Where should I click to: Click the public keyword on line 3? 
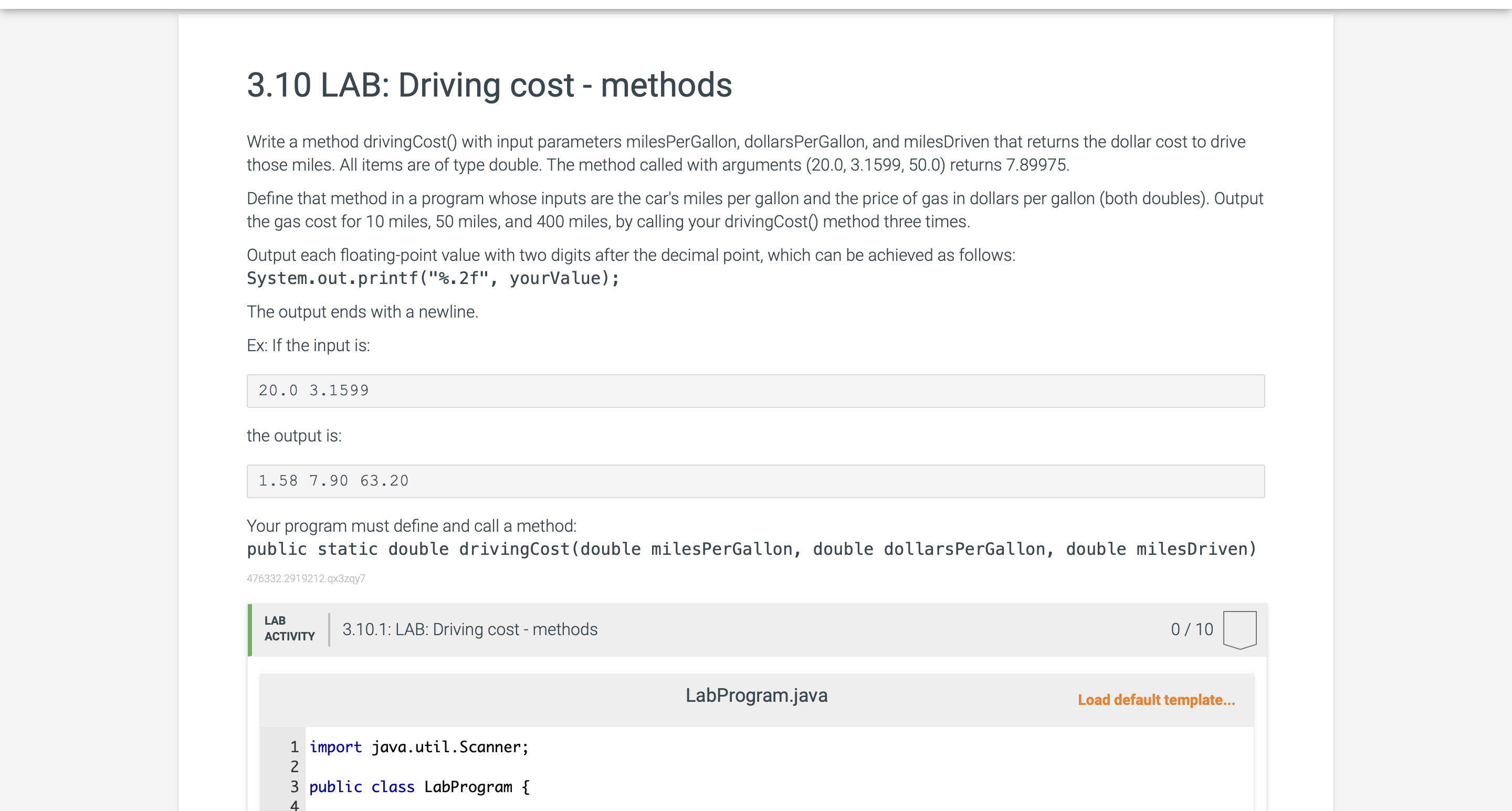click(334, 786)
